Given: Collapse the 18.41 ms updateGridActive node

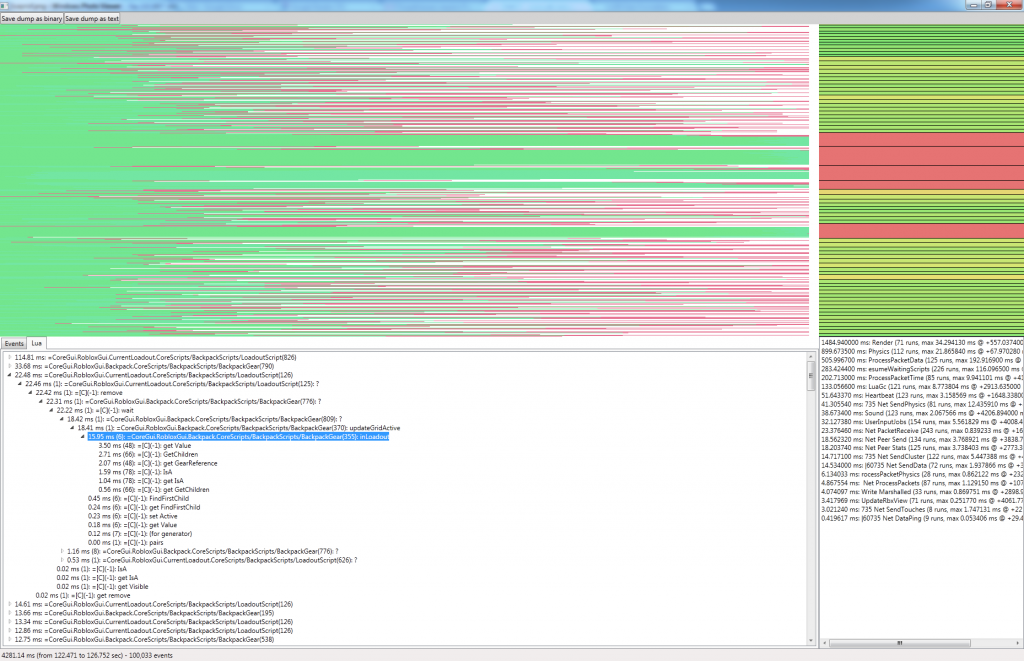Looking at the screenshot, I should pyautogui.click(x=72, y=428).
